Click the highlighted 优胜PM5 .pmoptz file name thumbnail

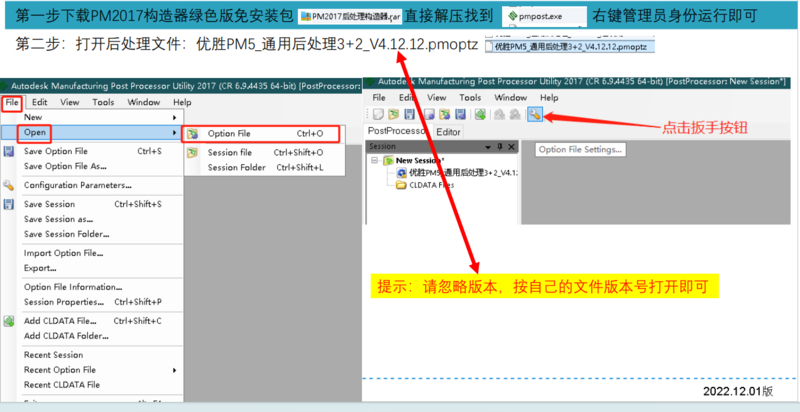pos(569,46)
